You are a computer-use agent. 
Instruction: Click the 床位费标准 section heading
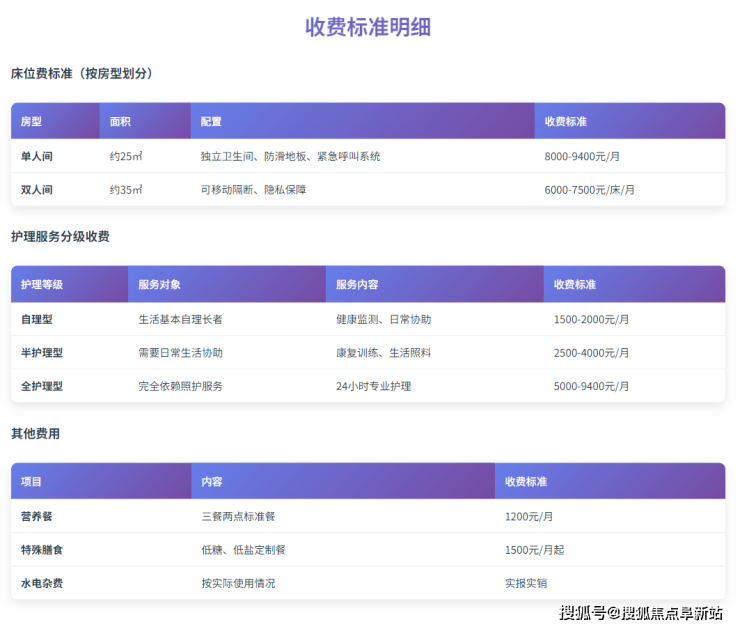[x=81, y=74]
